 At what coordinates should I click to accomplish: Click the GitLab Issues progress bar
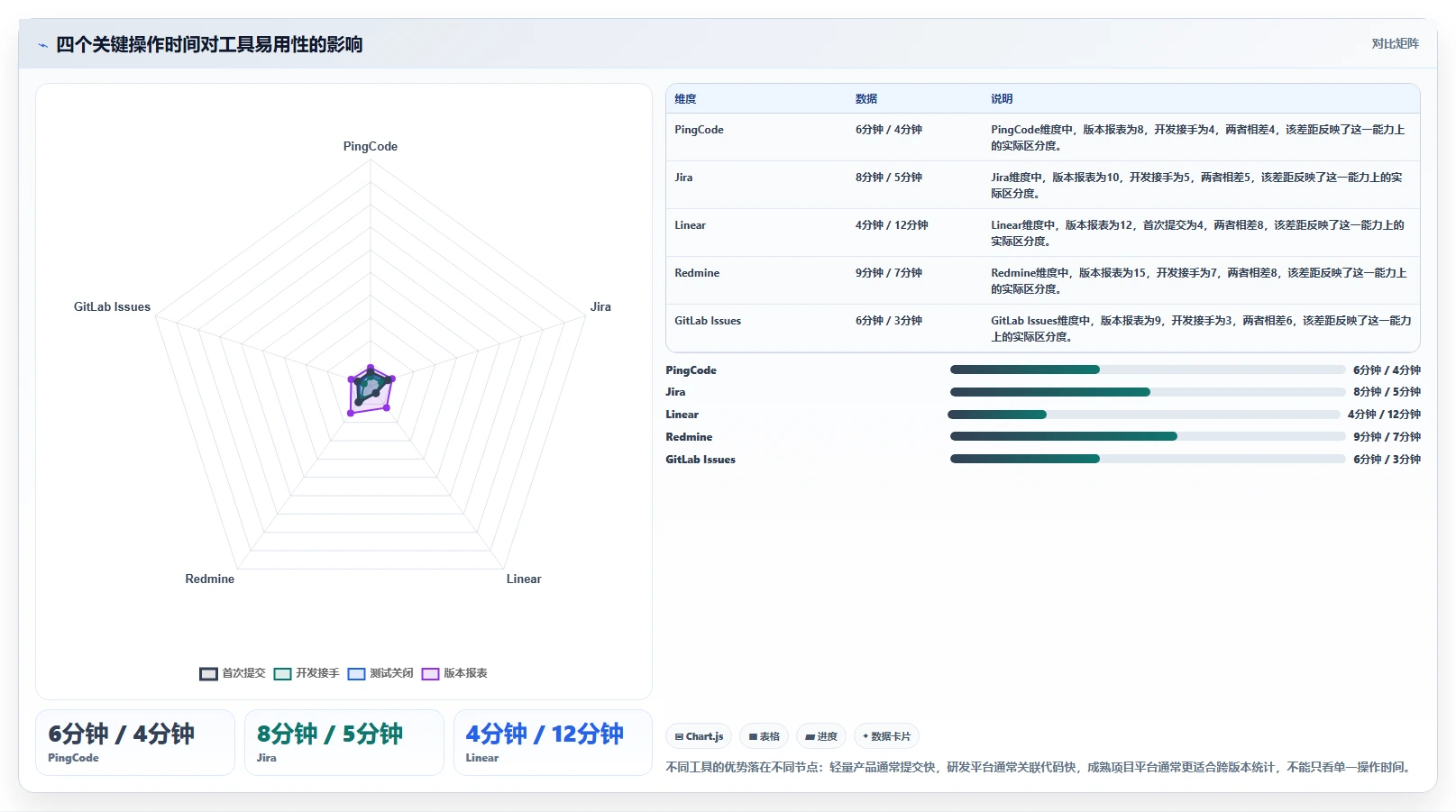[x=1148, y=459]
